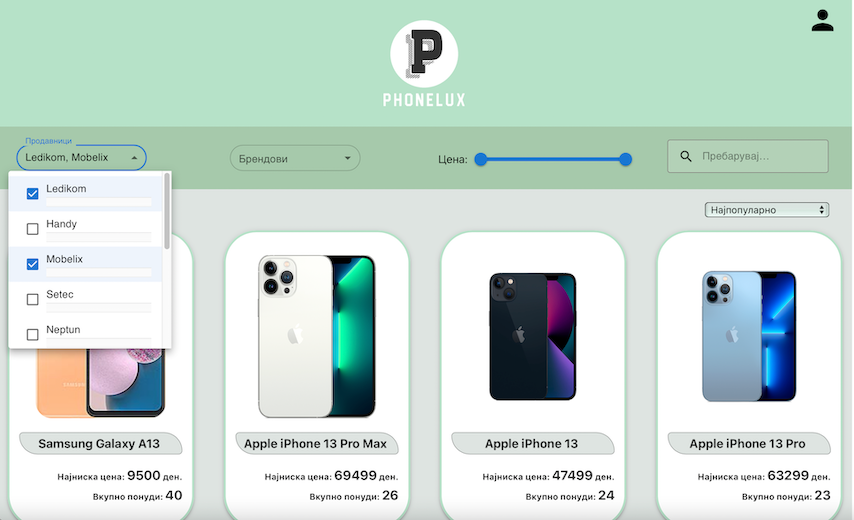Uncheck the Ledikom checkbox
Screen dimensions: 854x520
point(33,193)
